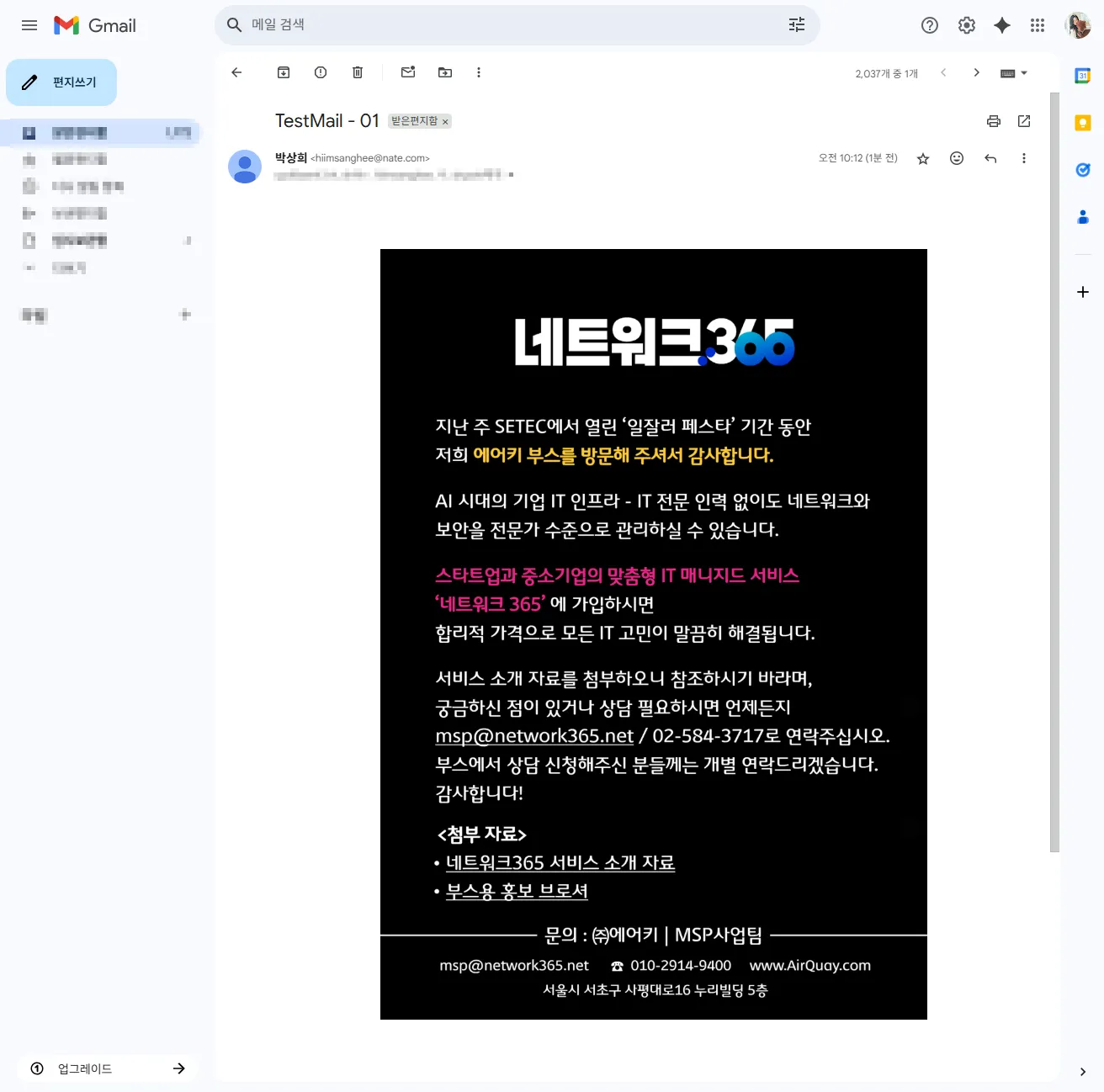
Task: Get add-ons plus icon
Action: [1083, 292]
